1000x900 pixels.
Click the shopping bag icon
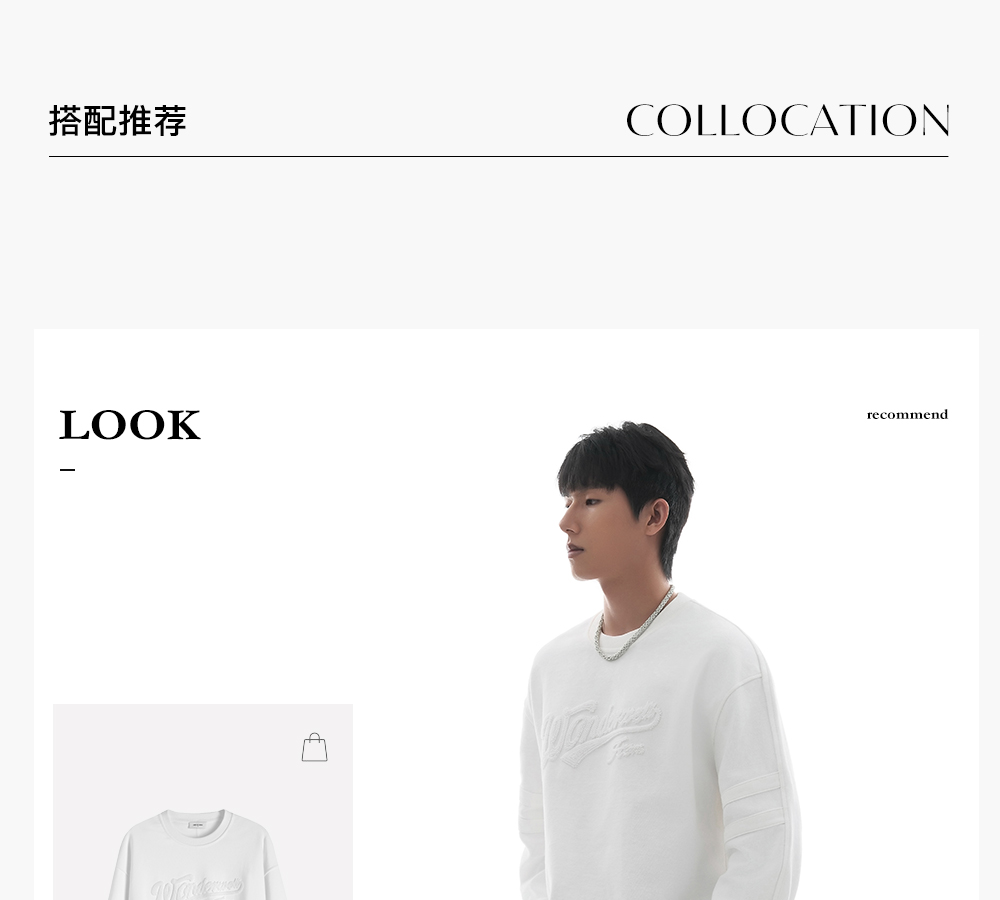[x=314, y=747]
